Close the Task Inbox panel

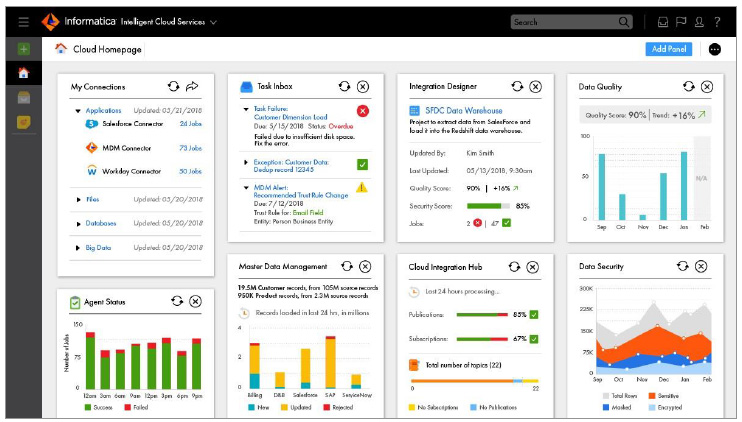(362, 87)
